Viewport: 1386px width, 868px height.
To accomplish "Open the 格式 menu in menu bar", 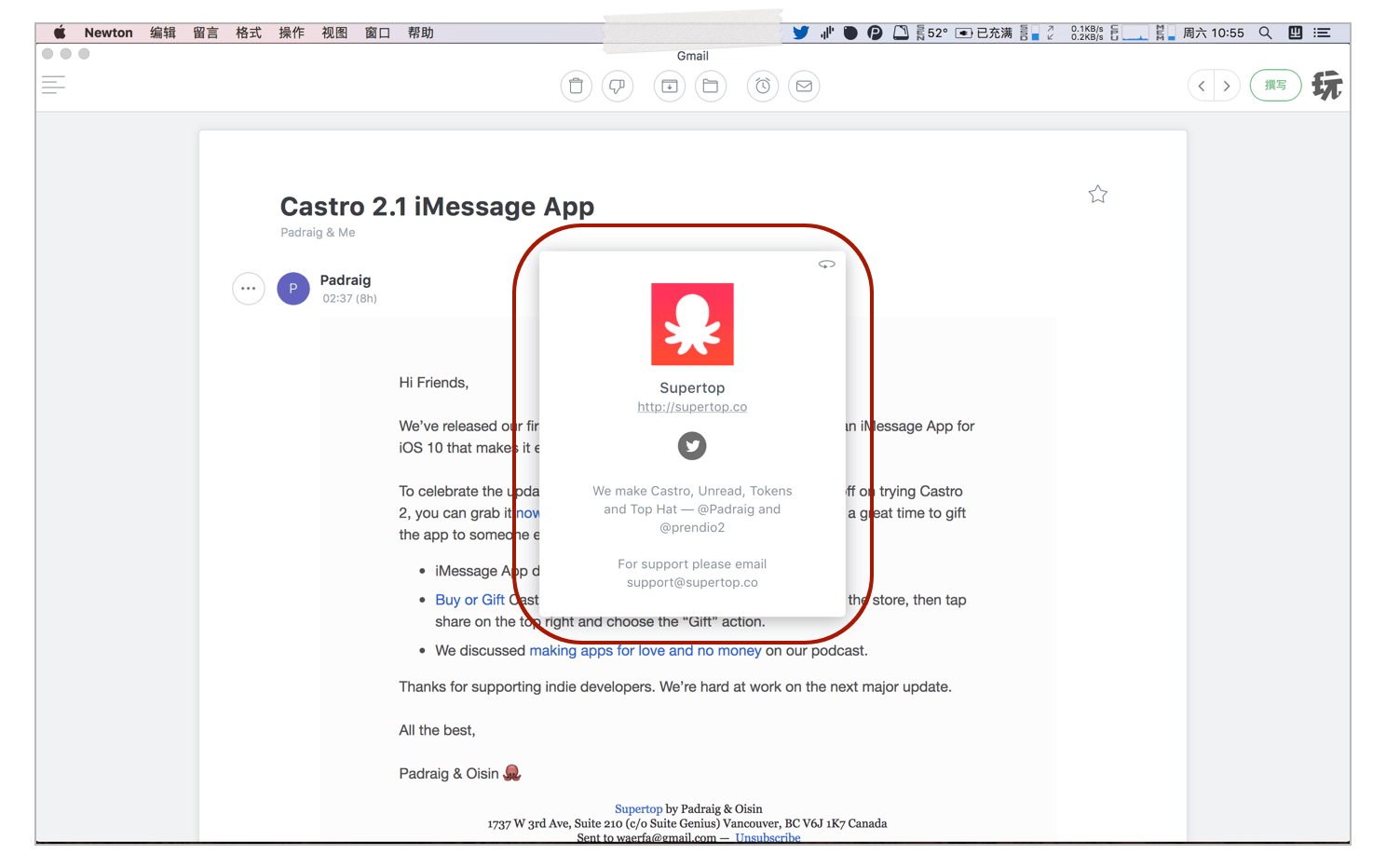I will point(248,33).
